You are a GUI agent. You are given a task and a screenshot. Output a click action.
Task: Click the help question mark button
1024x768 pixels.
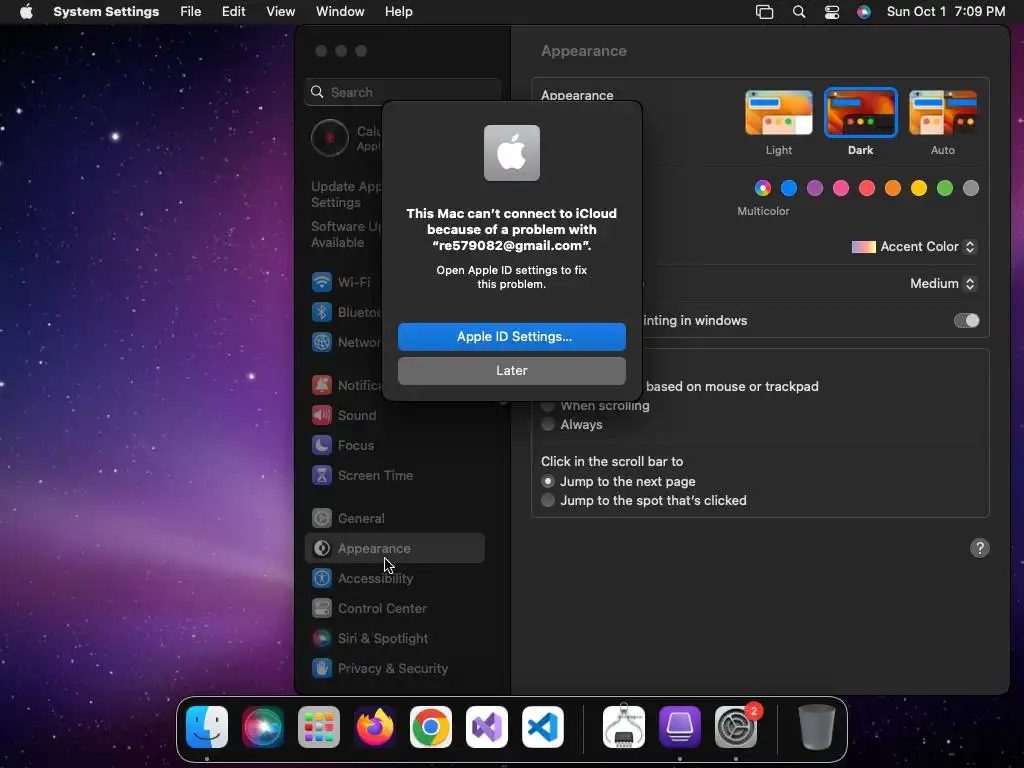980,548
